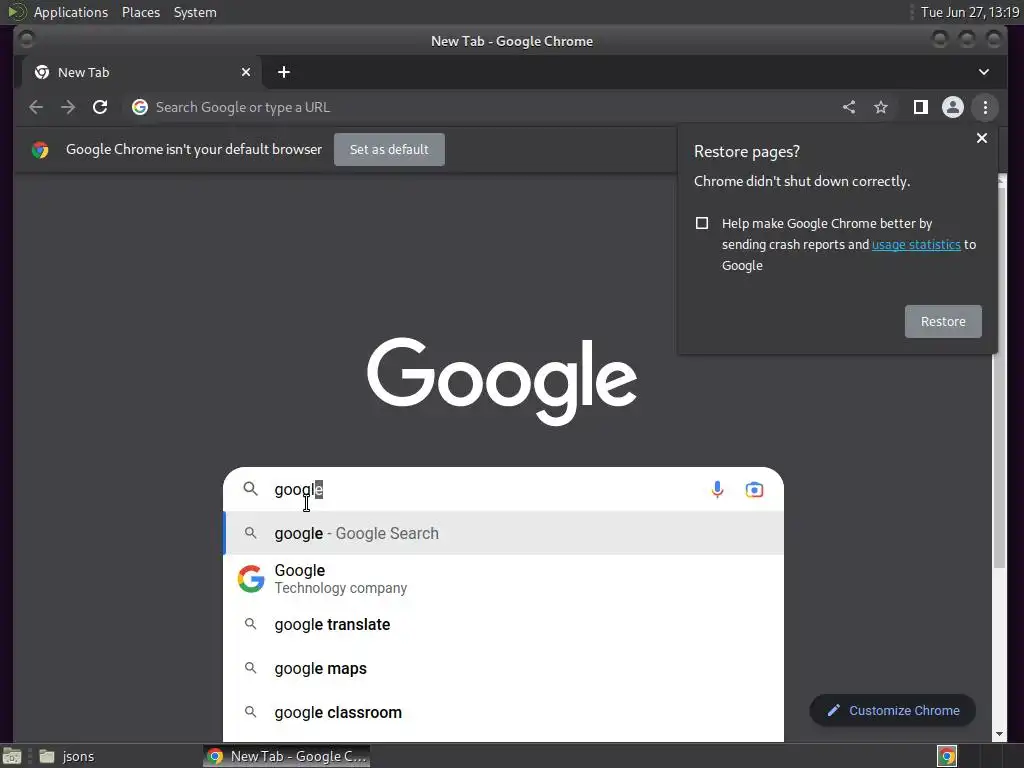Open the side panel icon
Image resolution: width=1024 pixels, height=768 pixels.
pos(921,107)
